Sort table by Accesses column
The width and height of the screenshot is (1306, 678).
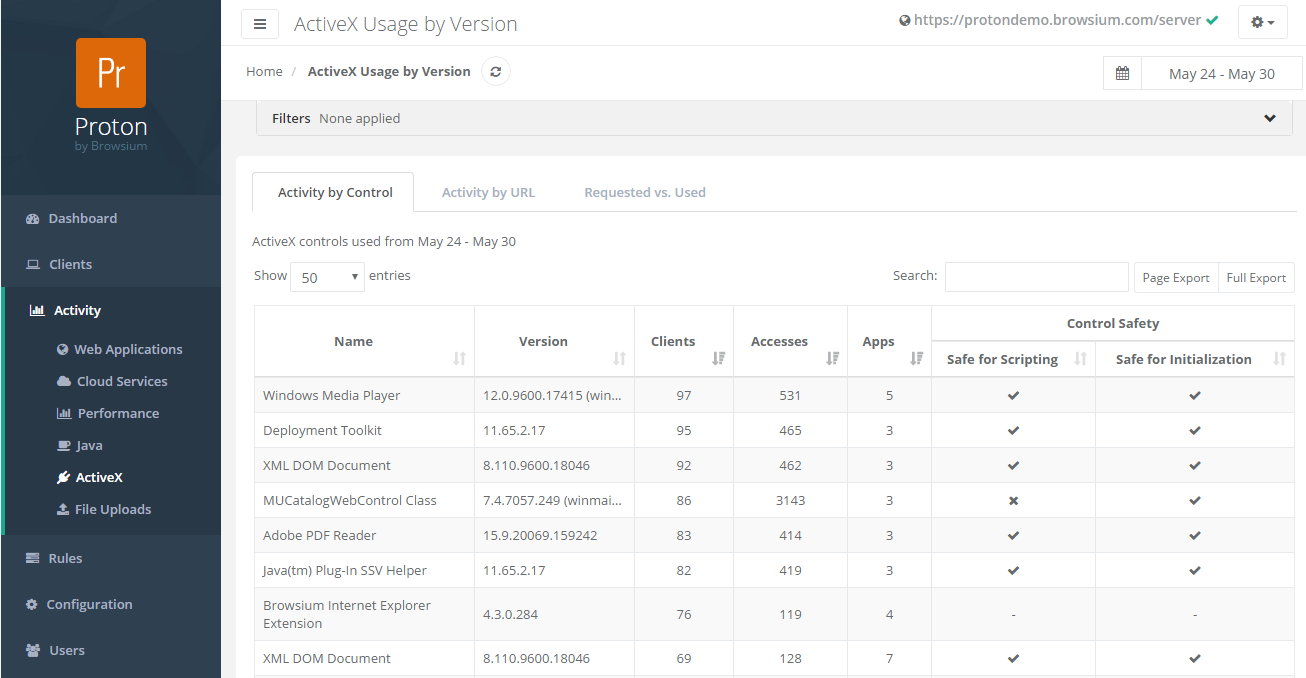[790, 342]
